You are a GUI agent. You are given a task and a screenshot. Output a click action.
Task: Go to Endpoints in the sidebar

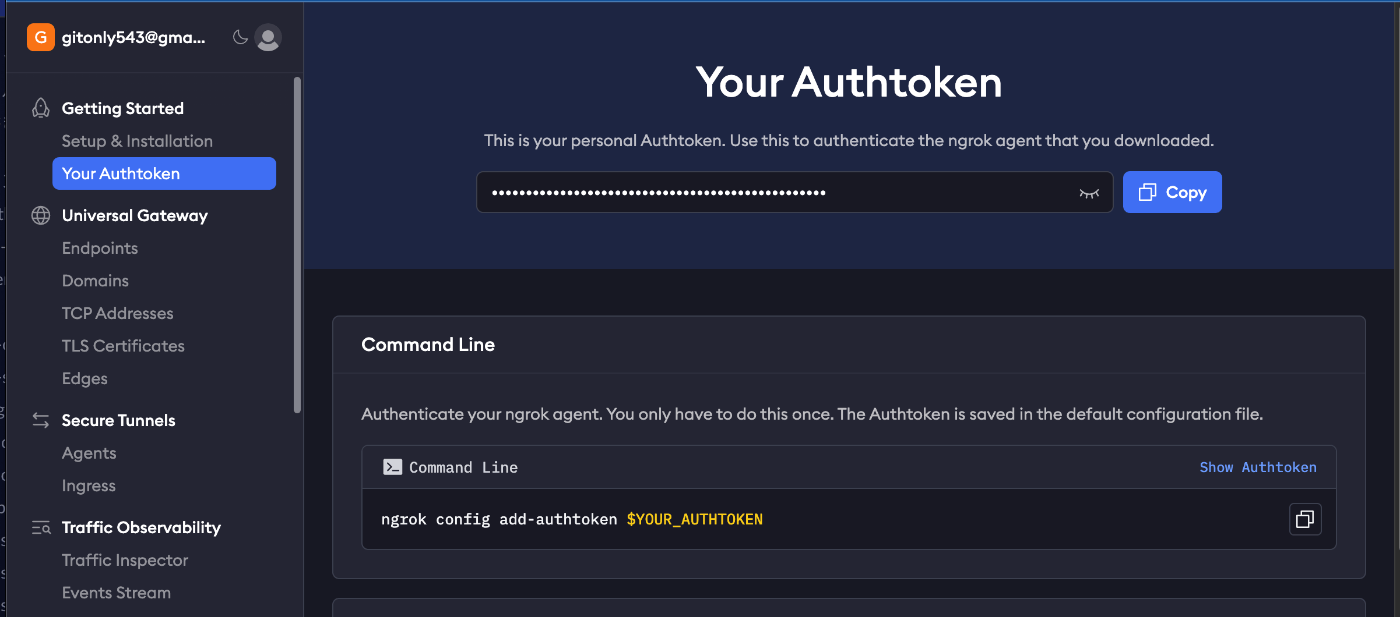click(100, 248)
